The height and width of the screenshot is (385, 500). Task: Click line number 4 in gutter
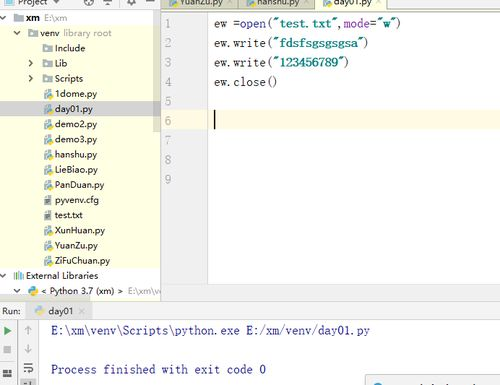(x=168, y=82)
